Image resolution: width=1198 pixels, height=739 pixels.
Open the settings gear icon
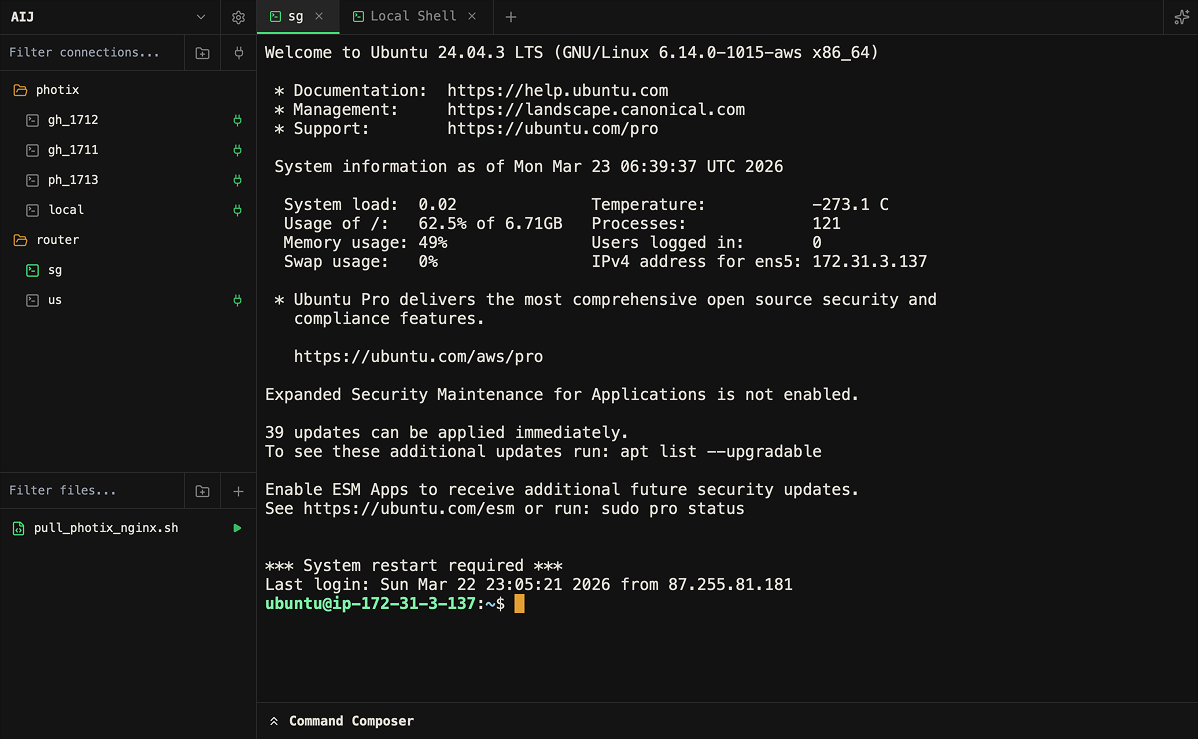pos(238,17)
